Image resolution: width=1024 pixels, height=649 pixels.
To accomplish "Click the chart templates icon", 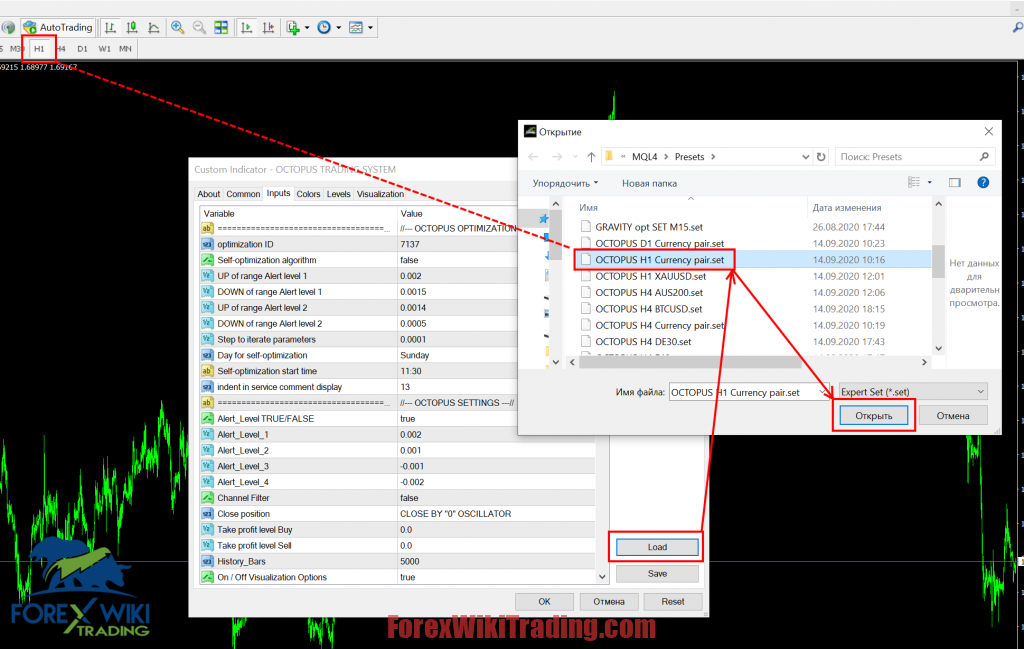I will (356, 27).
